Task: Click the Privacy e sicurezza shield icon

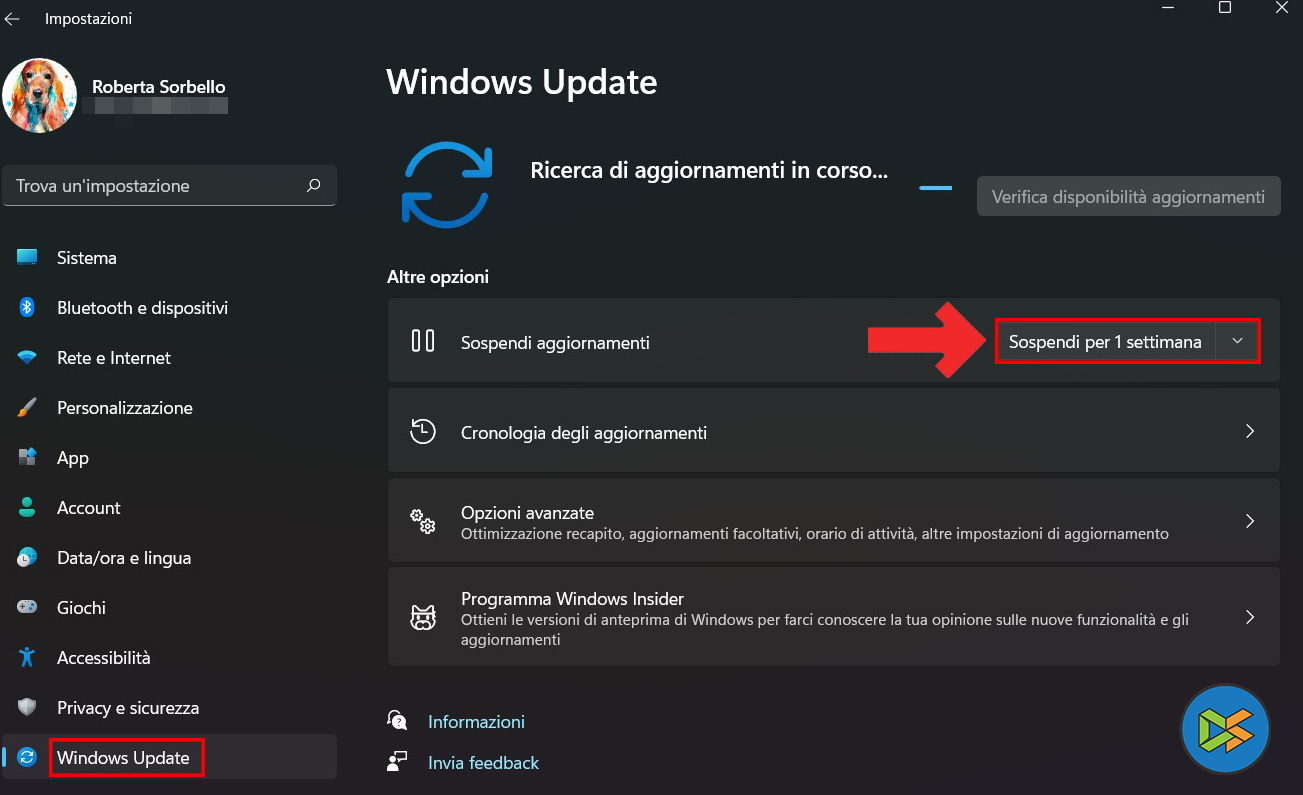Action: (27, 708)
